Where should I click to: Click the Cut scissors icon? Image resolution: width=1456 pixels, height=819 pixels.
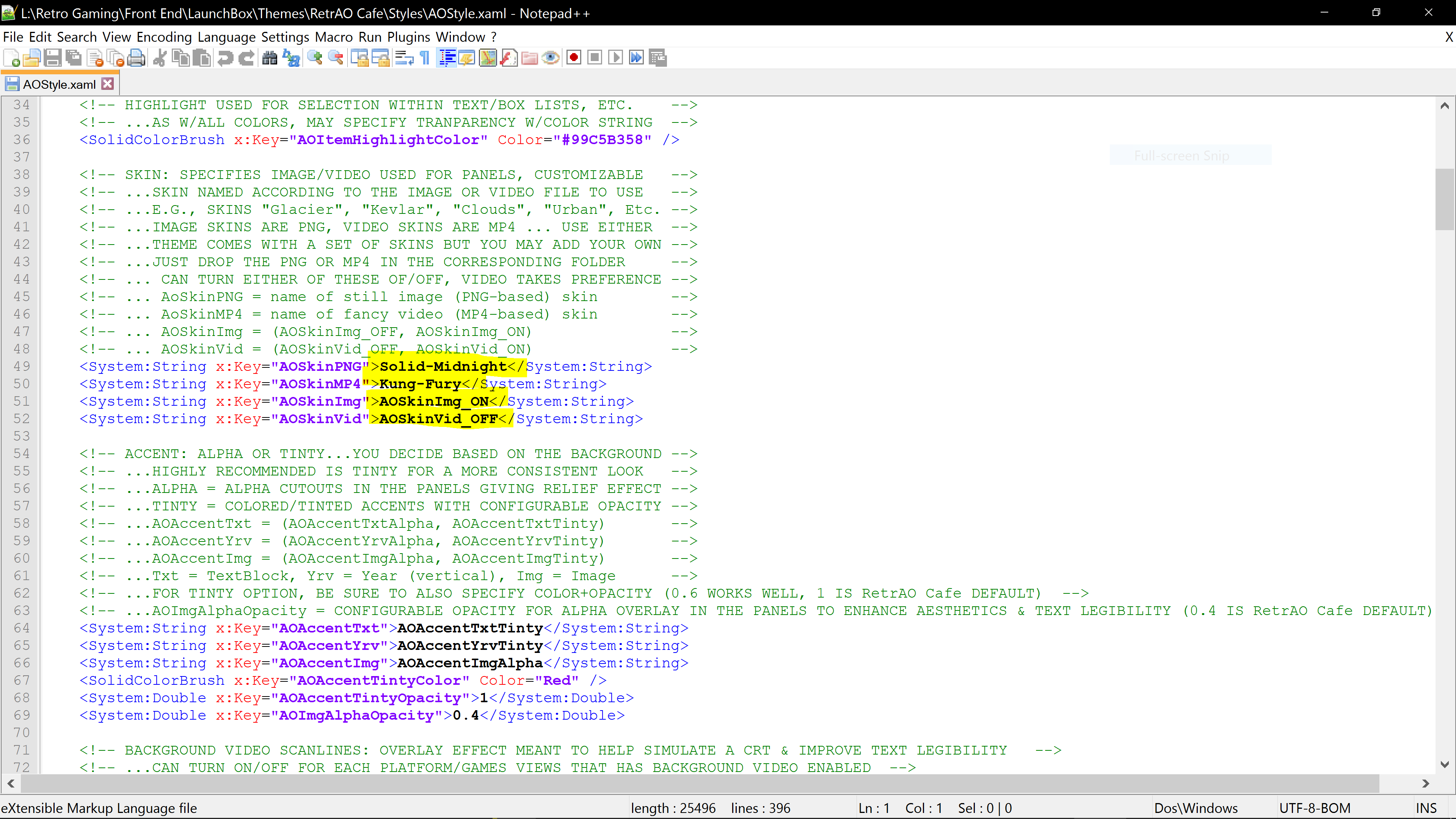160,58
